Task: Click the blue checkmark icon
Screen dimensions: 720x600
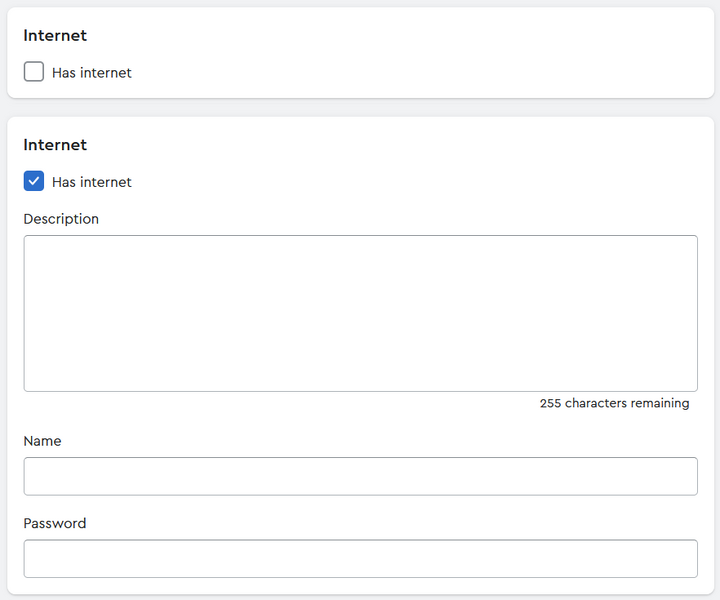Action: point(34,181)
